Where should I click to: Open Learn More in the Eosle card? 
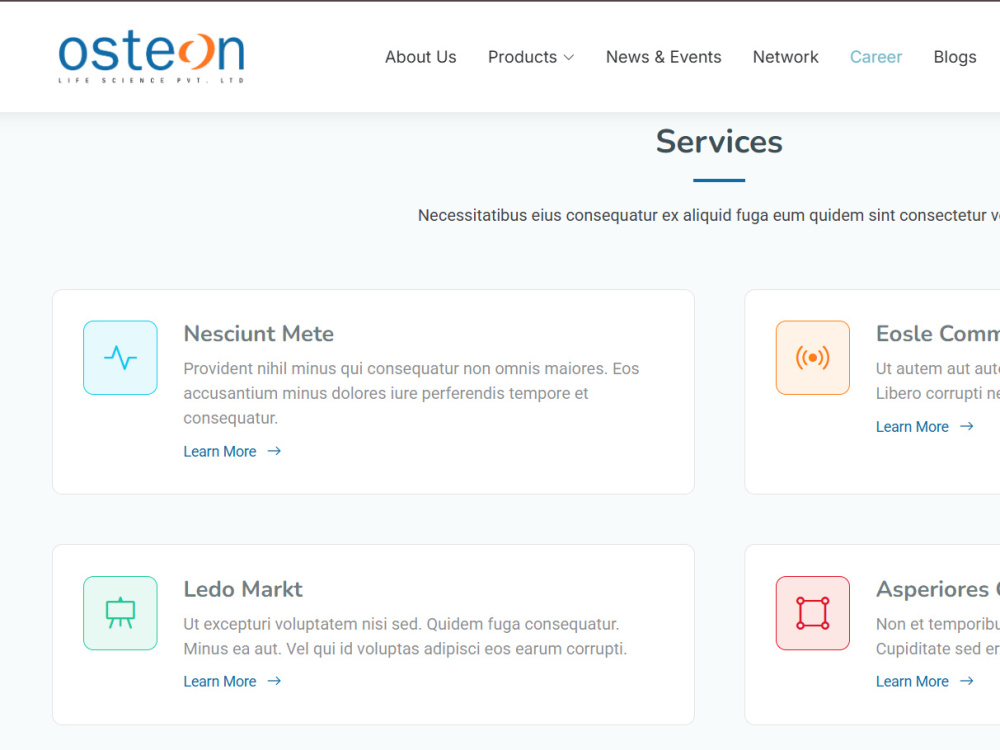(912, 427)
